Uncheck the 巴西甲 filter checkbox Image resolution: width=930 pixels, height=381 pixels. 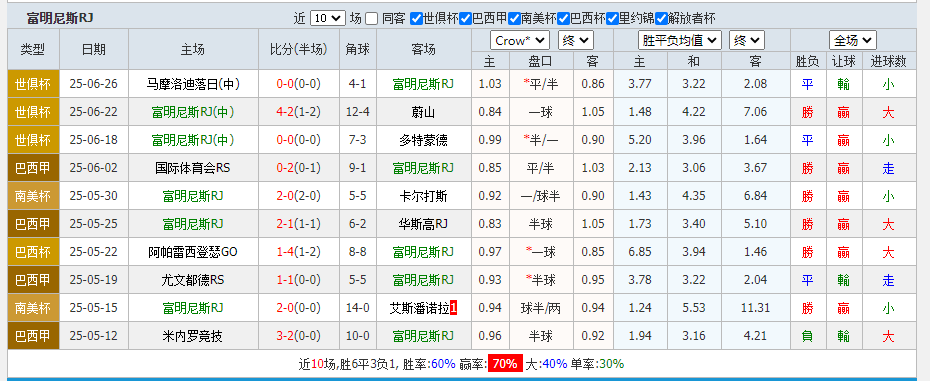[465, 18]
